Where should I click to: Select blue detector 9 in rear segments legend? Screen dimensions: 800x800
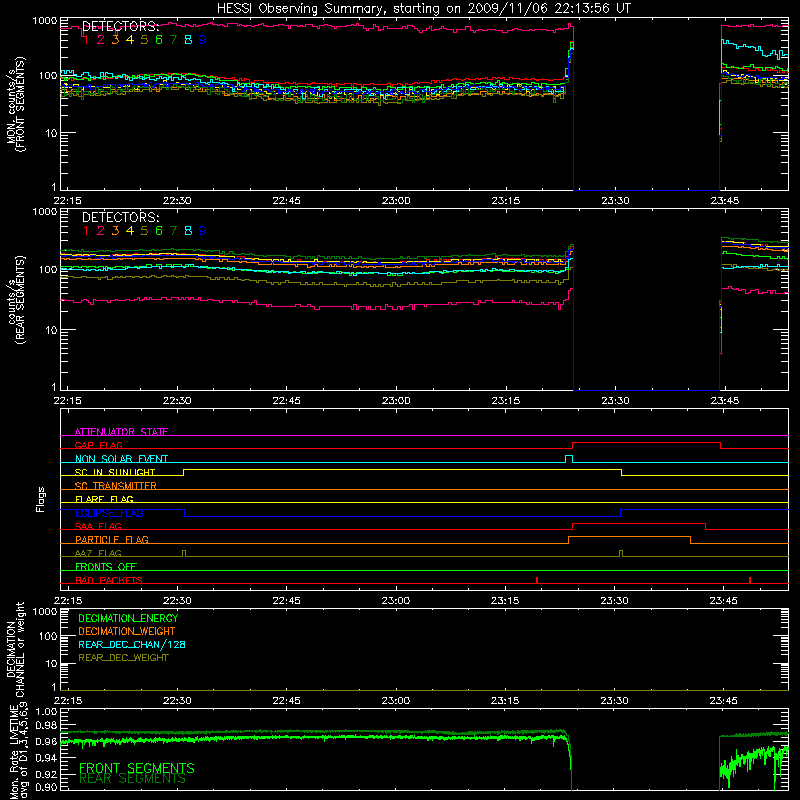point(203,231)
